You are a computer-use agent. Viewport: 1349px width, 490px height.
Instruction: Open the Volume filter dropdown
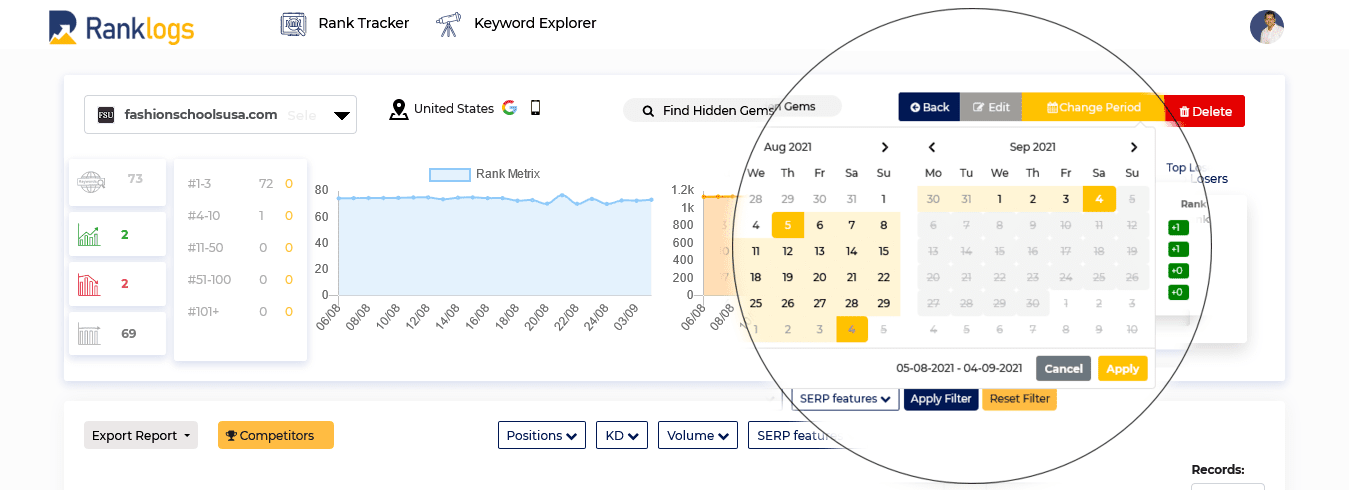[698, 435]
